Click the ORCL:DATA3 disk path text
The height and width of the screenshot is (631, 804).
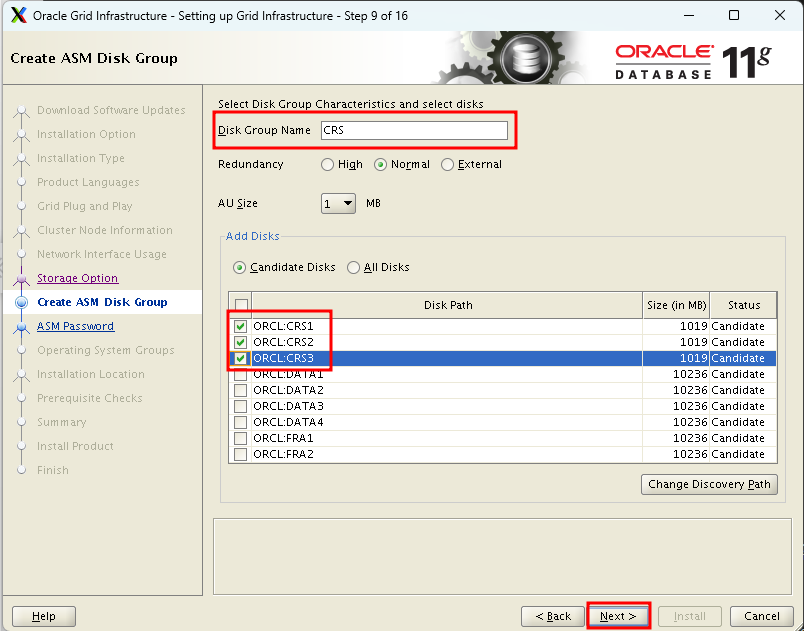point(288,406)
